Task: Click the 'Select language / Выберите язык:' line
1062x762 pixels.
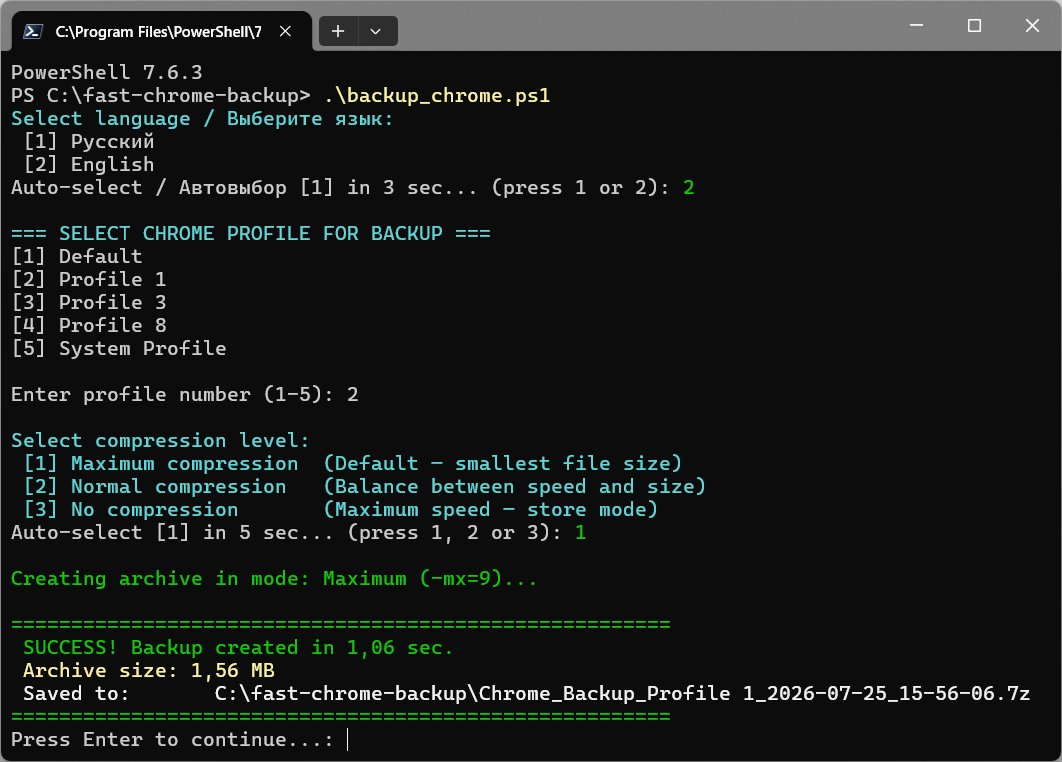Action: (202, 119)
